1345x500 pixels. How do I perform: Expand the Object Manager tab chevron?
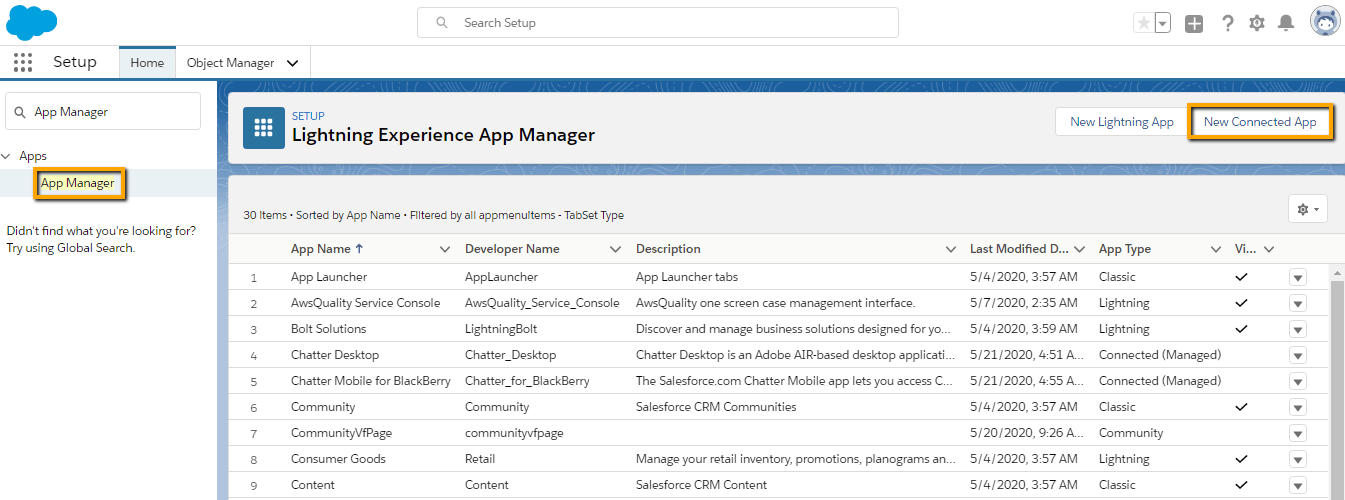pos(292,63)
